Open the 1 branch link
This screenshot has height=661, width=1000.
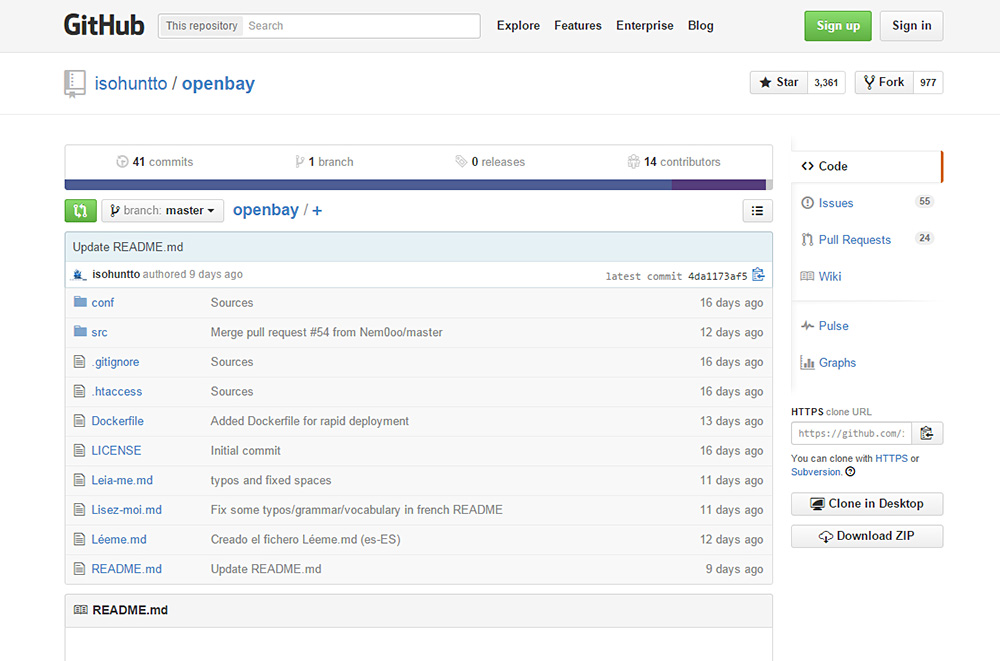(x=324, y=162)
